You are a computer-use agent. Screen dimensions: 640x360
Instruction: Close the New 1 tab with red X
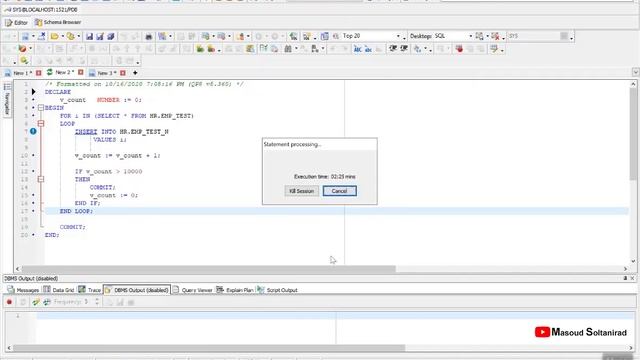coord(39,73)
